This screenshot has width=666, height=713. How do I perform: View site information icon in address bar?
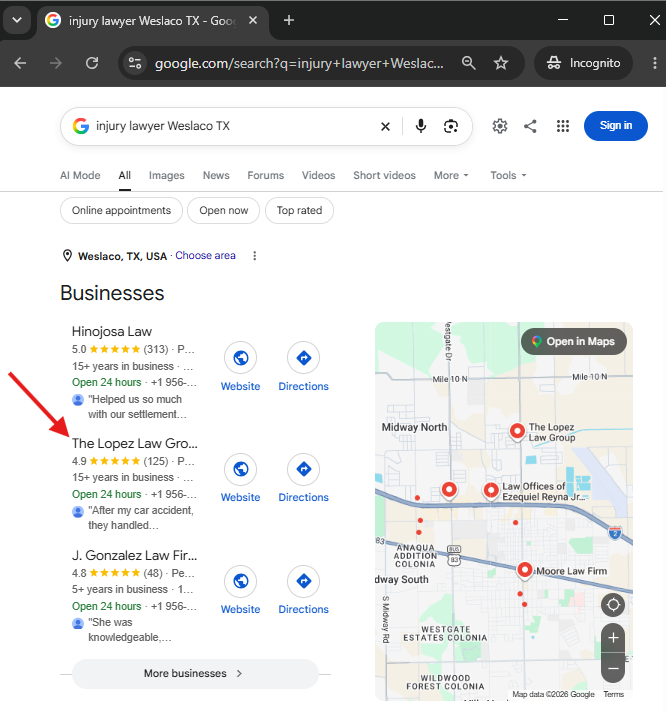pos(135,63)
